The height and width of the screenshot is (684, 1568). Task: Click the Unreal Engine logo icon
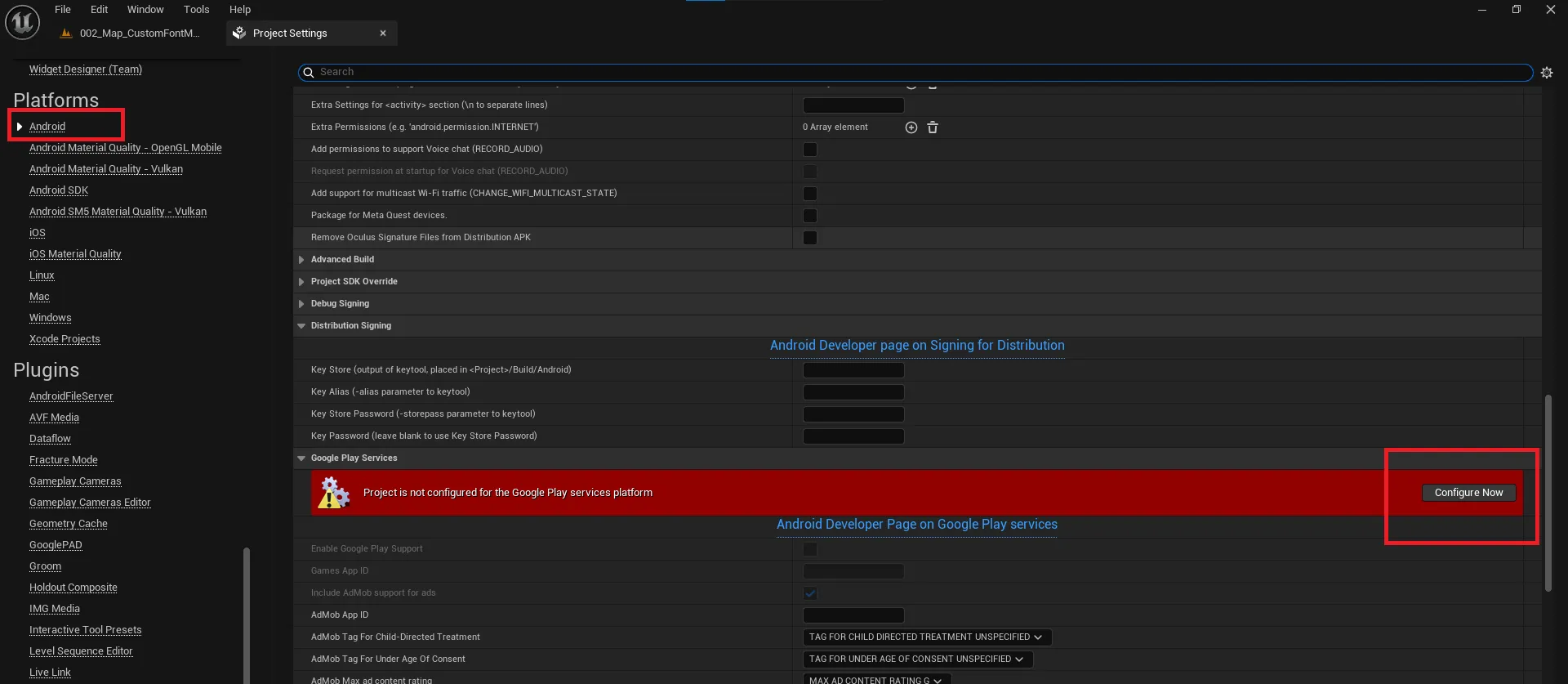(x=23, y=22)
